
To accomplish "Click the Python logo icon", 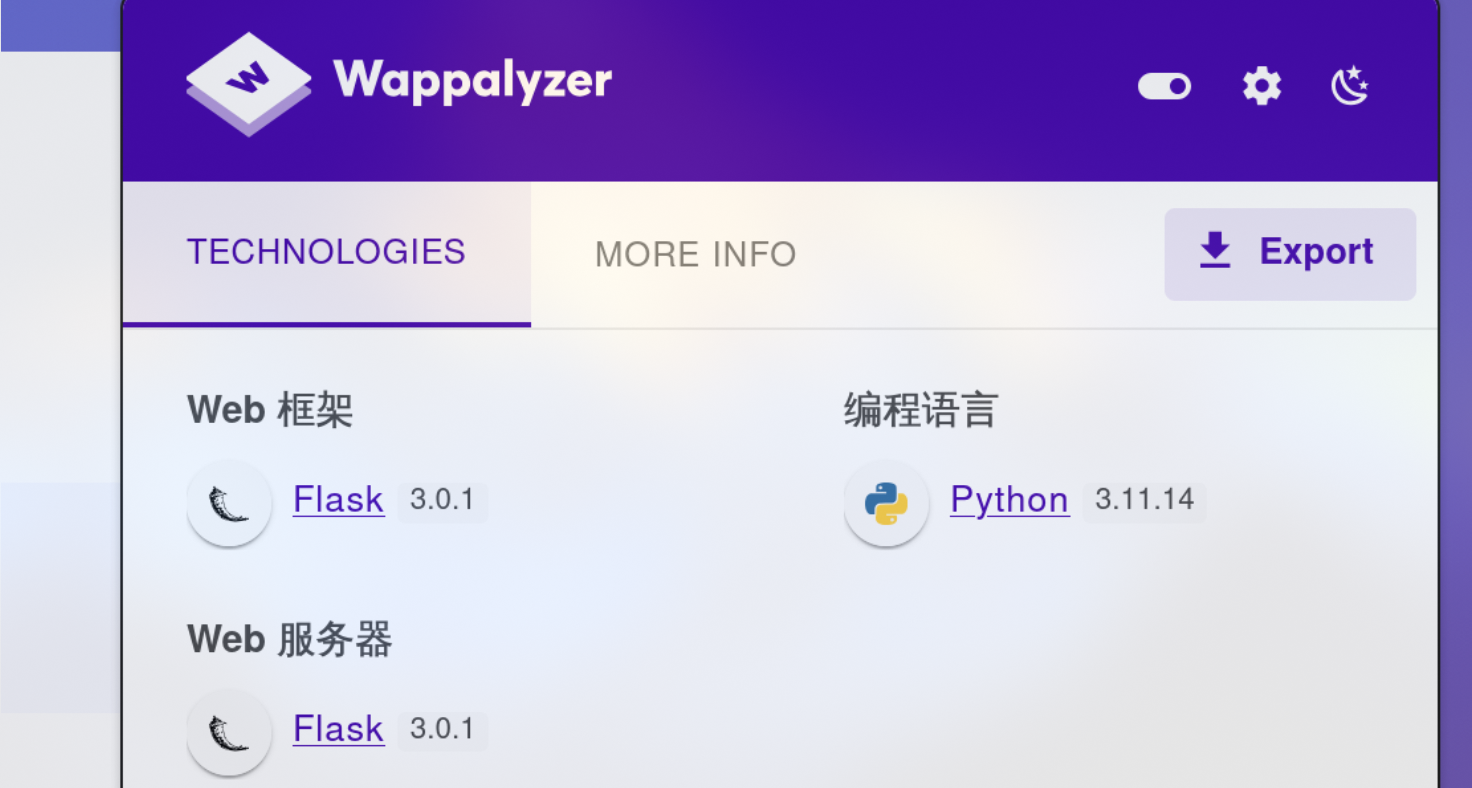I will 886,503.
